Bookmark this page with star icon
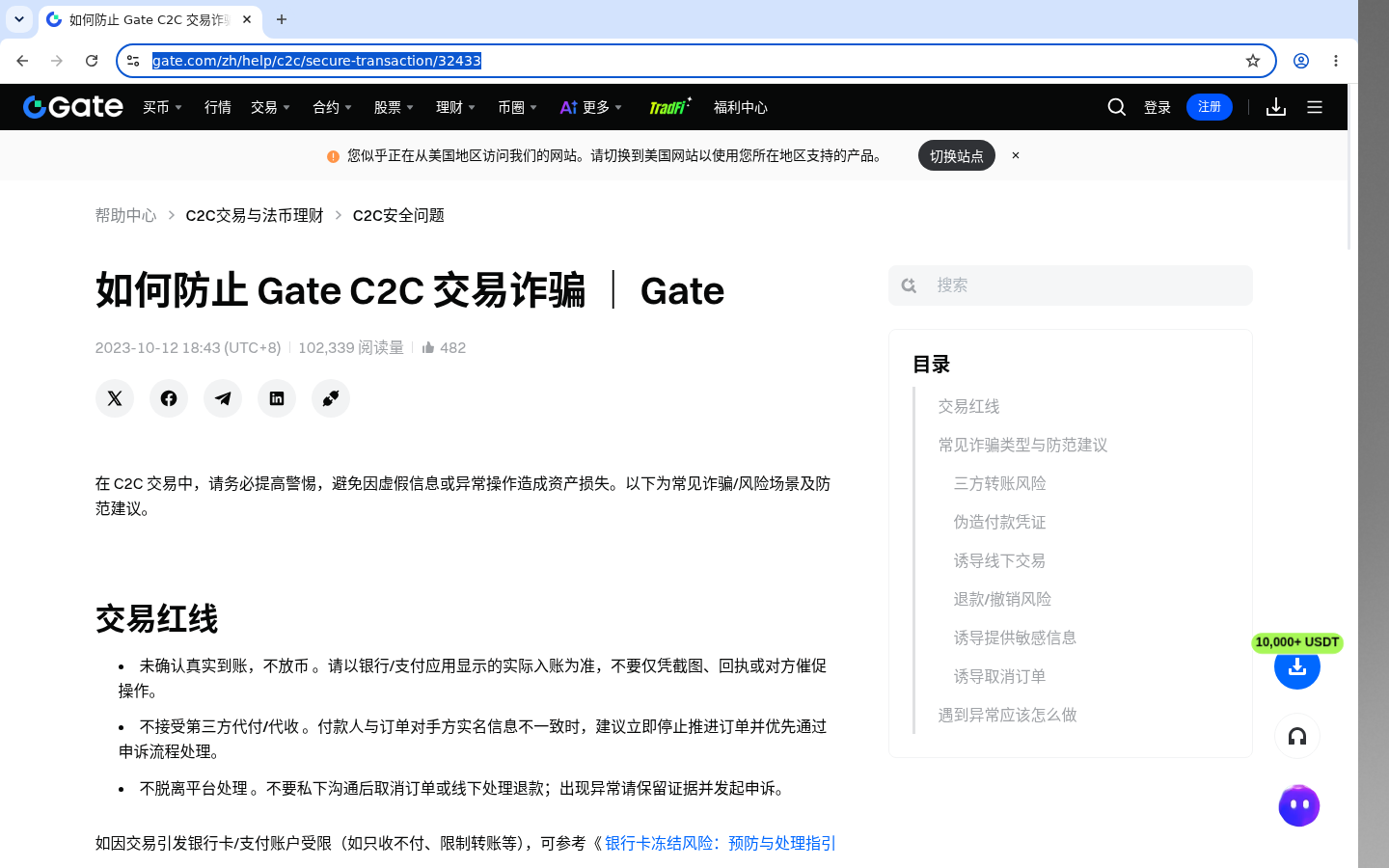Image resolution: width=1389 pixels, height=868 pixels. coord(1253,61)
